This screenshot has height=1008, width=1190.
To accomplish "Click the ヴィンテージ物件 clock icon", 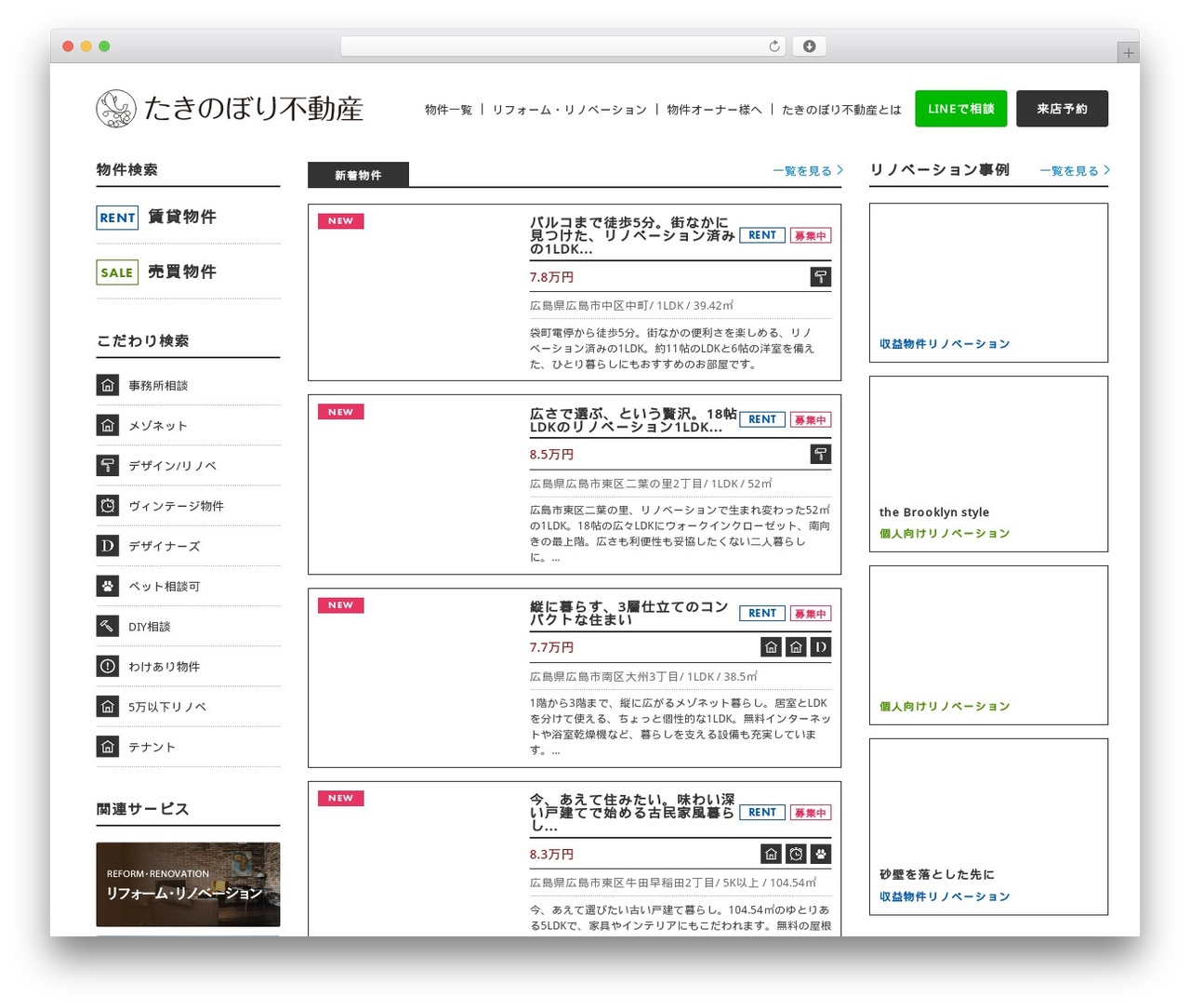I will coord(108,505).
